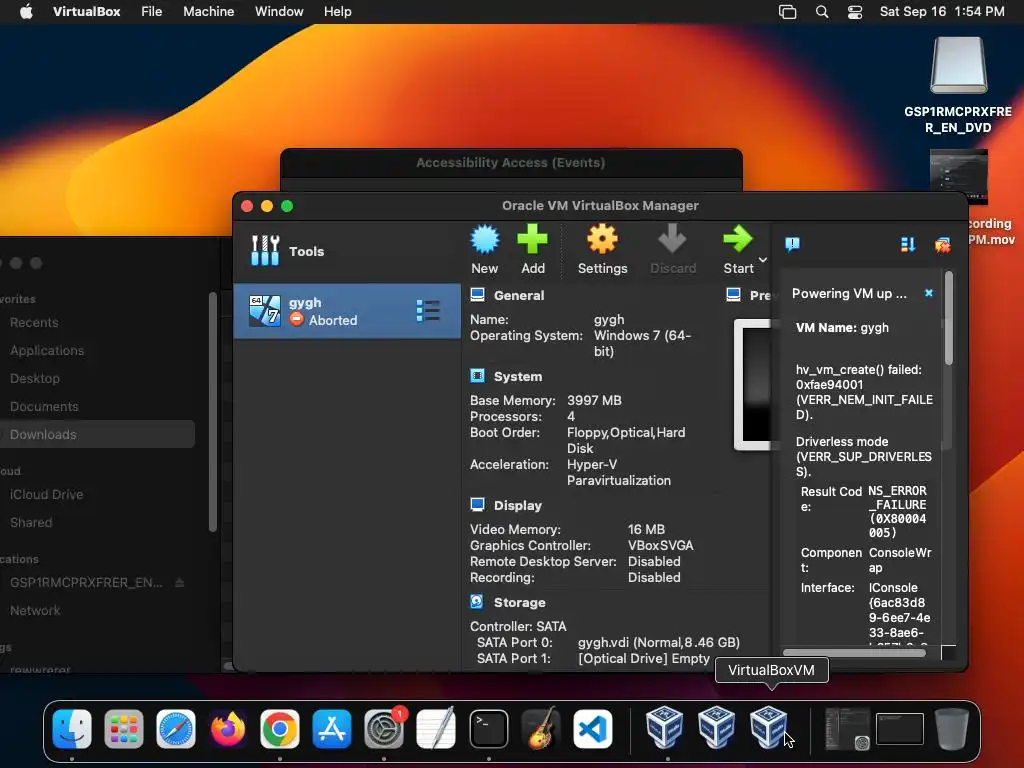The width and height of the screenshot is (1024, 768).
Task: Select Recents in the Finder sidebar
Action: coord(34,322)
